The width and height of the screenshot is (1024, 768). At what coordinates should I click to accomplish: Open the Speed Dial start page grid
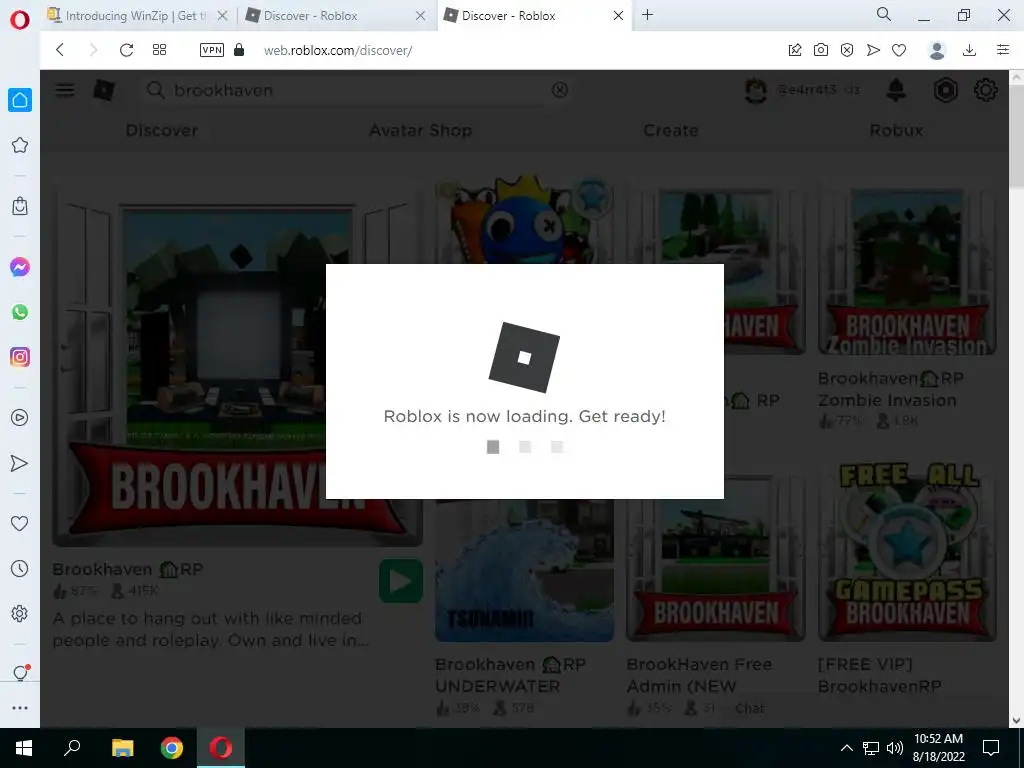coord(159,50)
